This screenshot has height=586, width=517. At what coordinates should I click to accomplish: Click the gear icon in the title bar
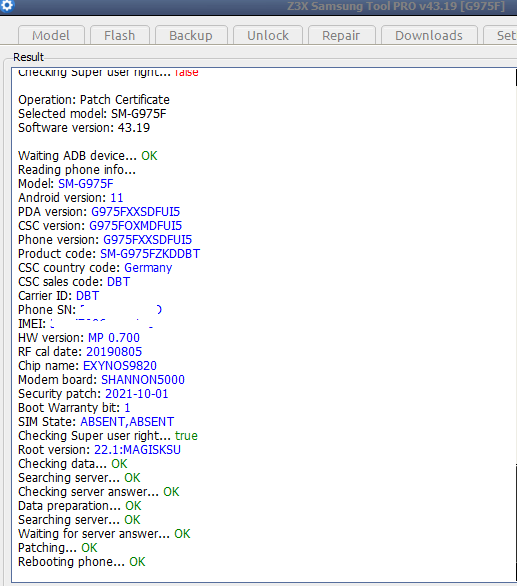click(x=6, y=6)
